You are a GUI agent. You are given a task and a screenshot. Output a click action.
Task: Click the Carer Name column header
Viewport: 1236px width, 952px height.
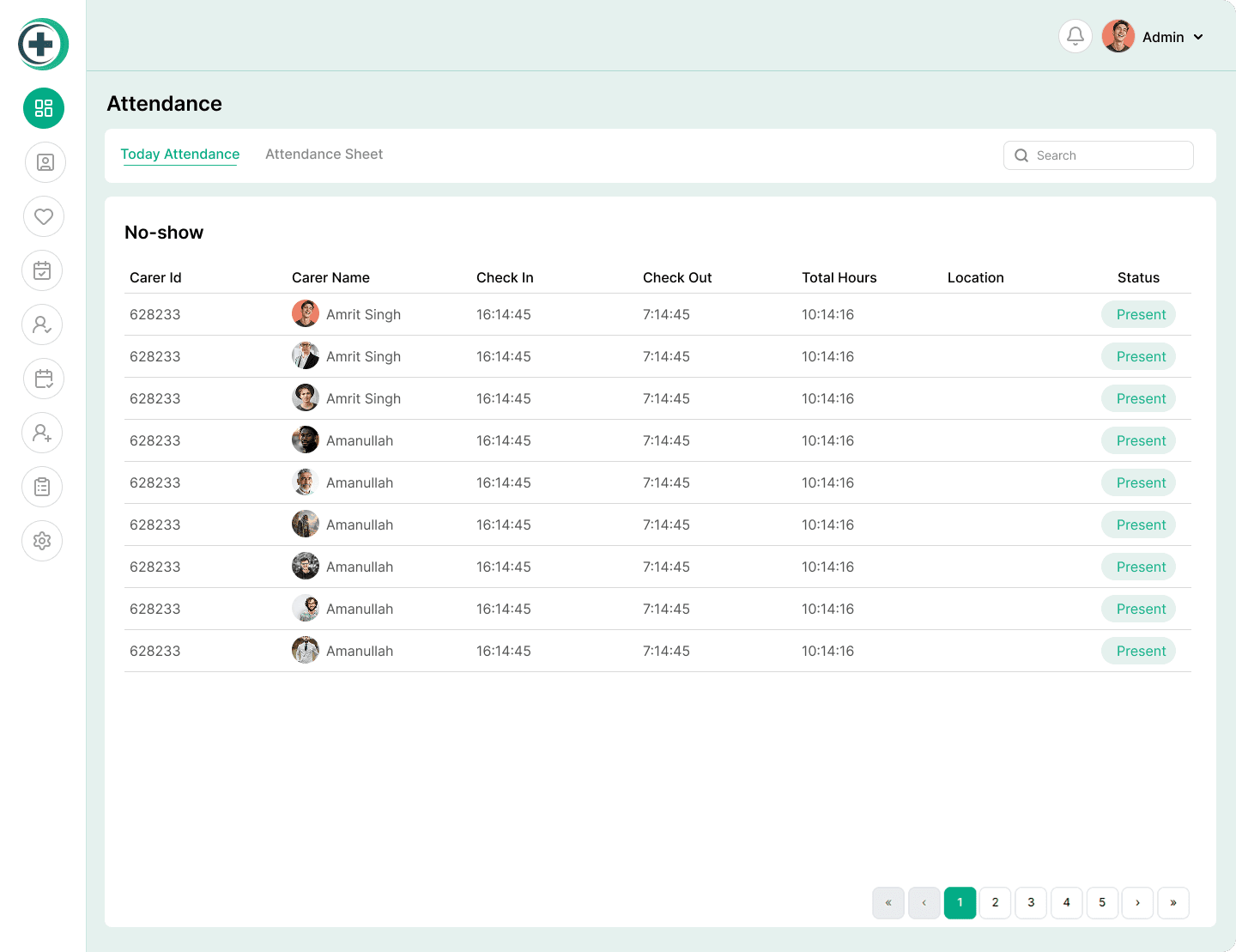pos(330,277)
